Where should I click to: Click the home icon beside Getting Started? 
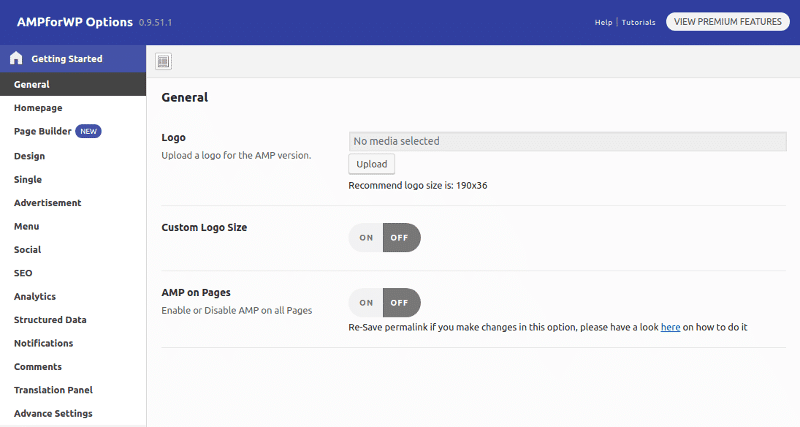click(16, 58)
